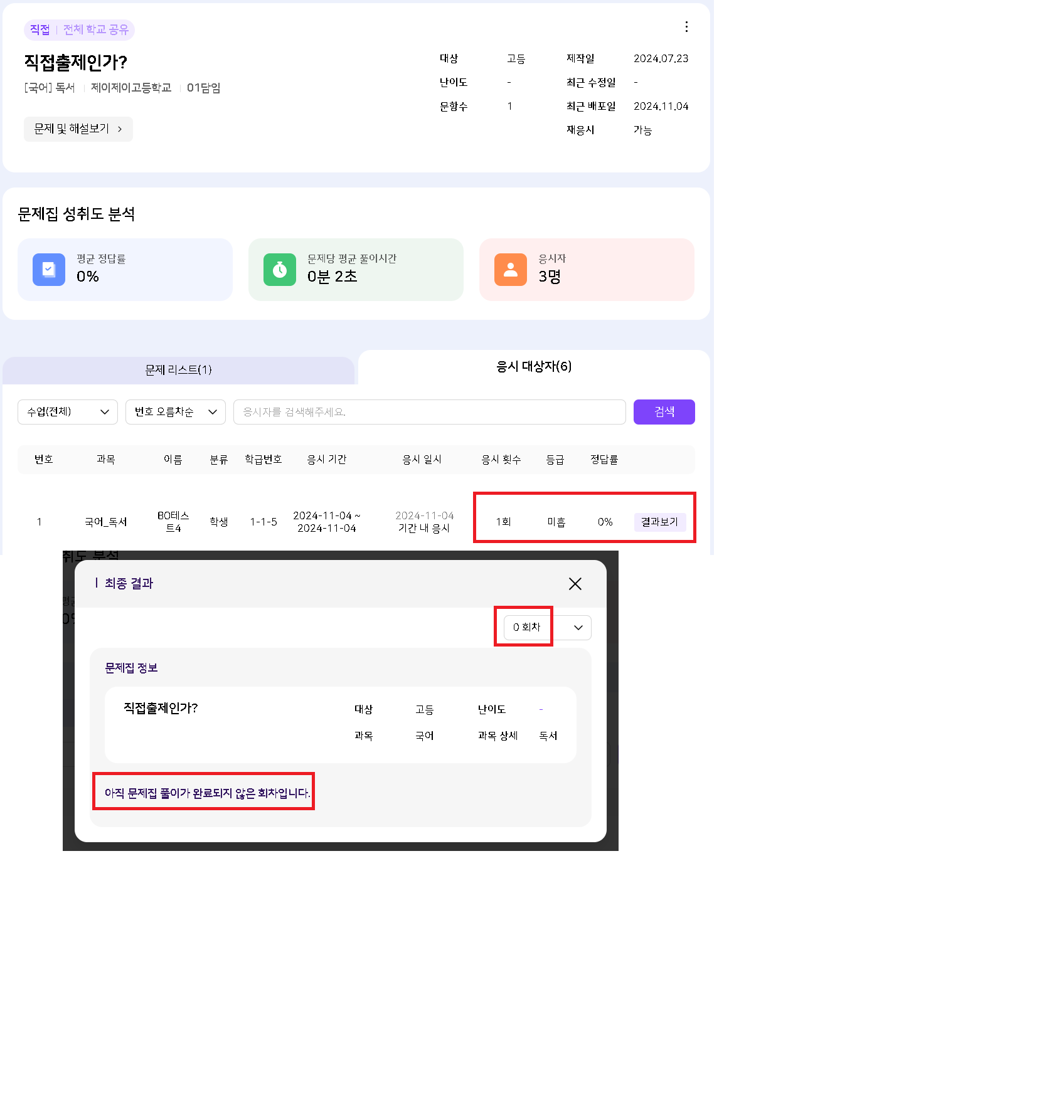
Task: Open 문제 및 해설보기
Action: pyautogui.click(x=78, y=129)
